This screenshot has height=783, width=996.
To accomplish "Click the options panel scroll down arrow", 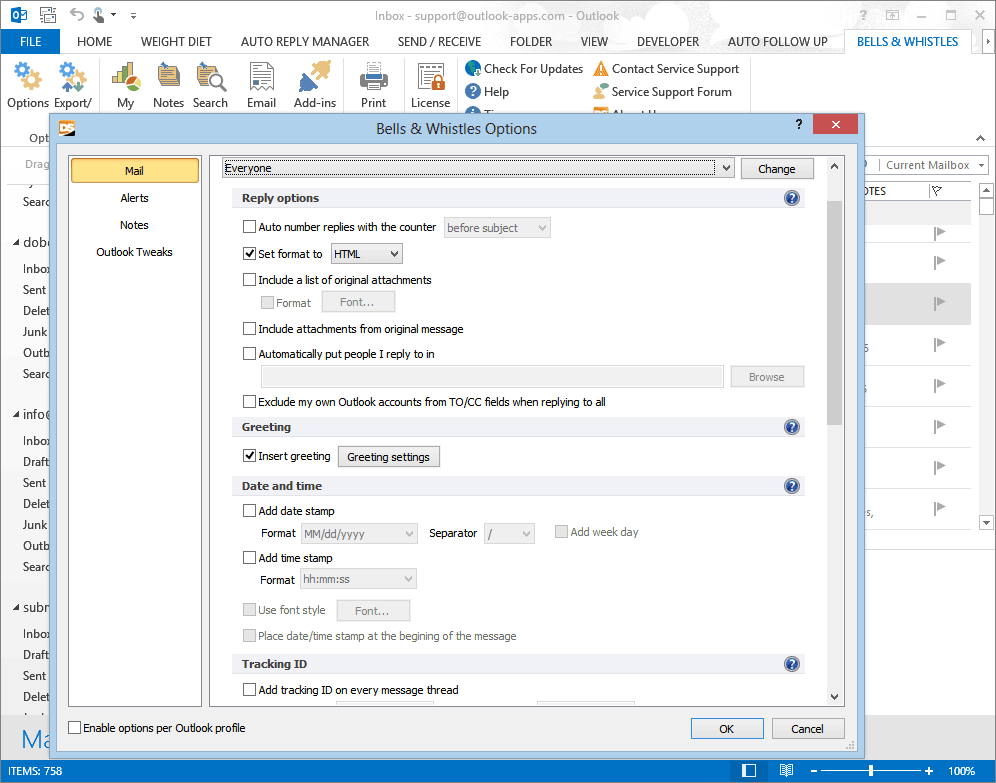I will [x=835, y=697].
